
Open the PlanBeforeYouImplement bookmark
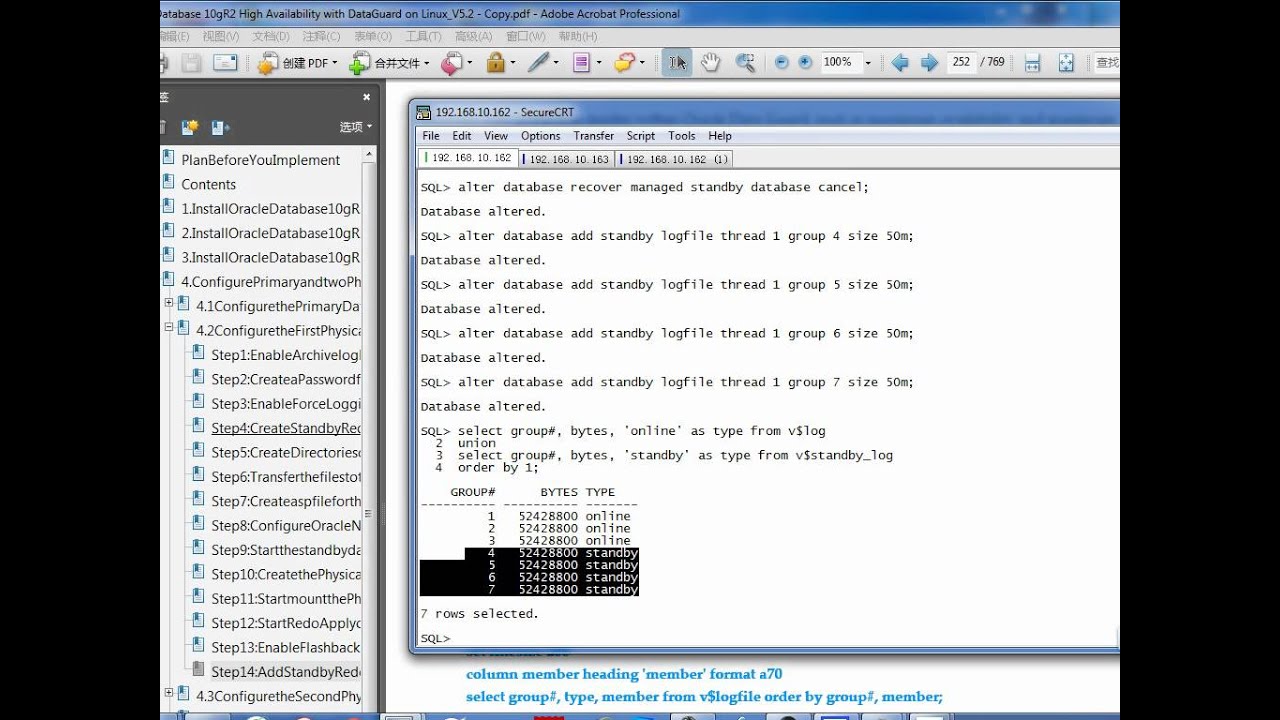pos(260,160)
